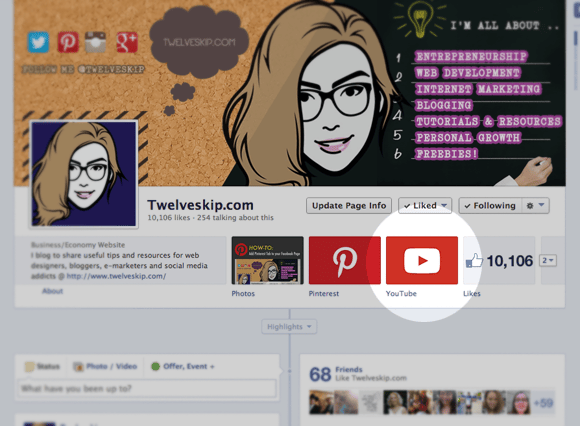The image size is (580, 426).
Task: Select the Status composer tab
Action: coord(42,366)
